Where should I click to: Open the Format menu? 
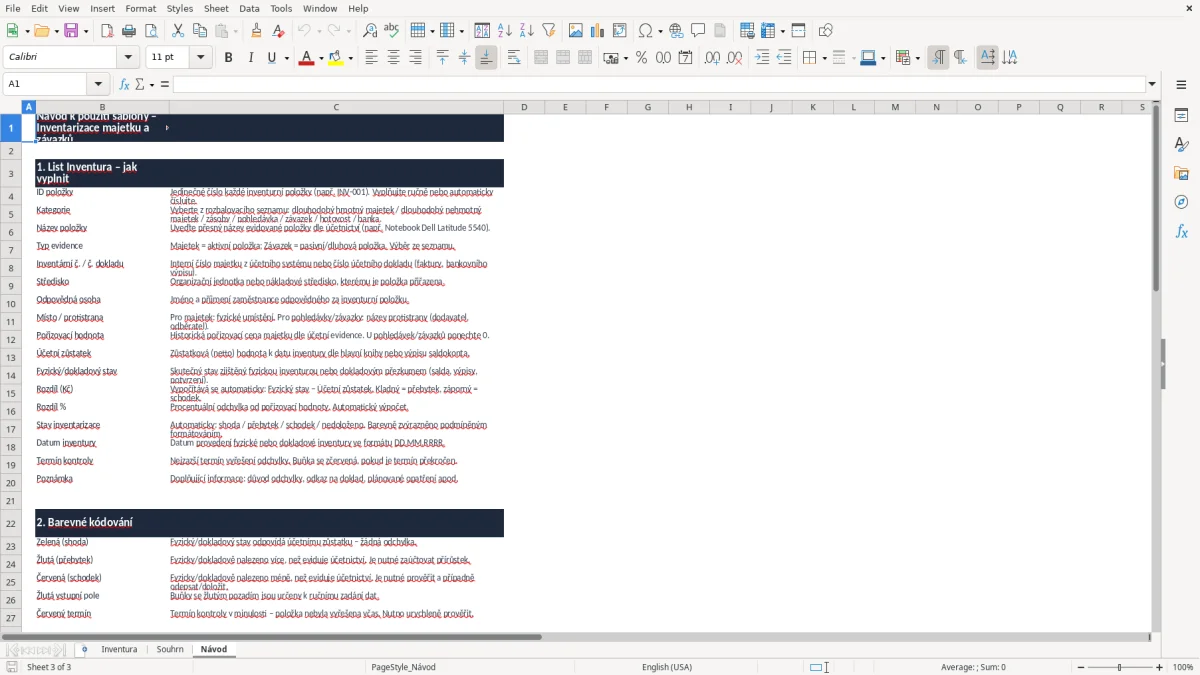coord(140,8)
